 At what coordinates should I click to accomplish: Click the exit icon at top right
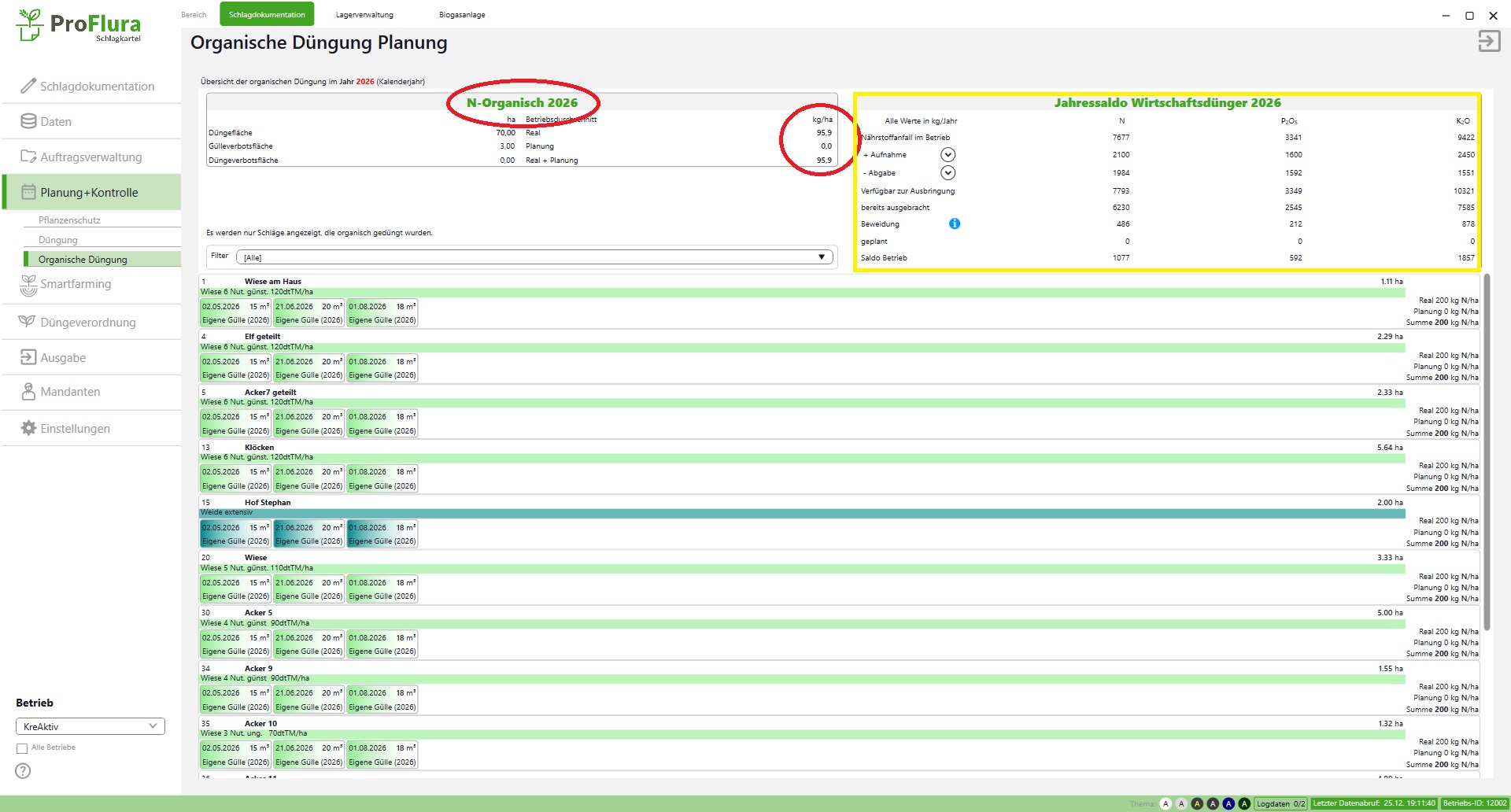point(1488,42)
